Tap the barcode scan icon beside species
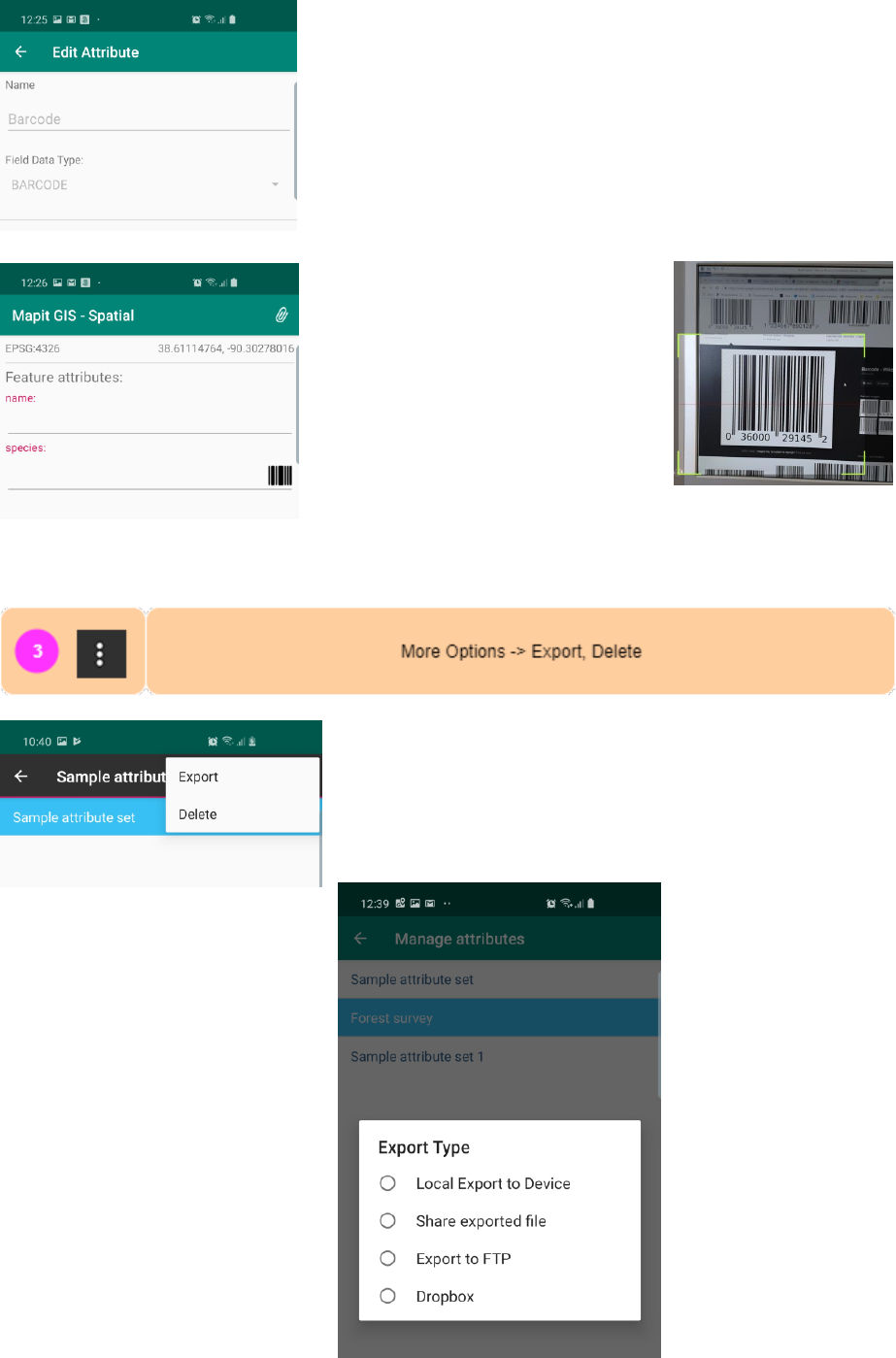Screen dimensions: 896x1358 coord(280,475)
